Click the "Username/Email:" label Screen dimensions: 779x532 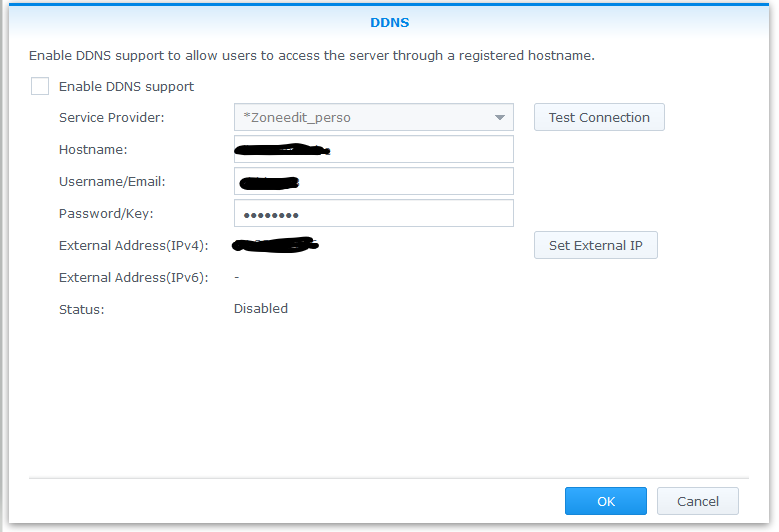click(x=112, y=182)
